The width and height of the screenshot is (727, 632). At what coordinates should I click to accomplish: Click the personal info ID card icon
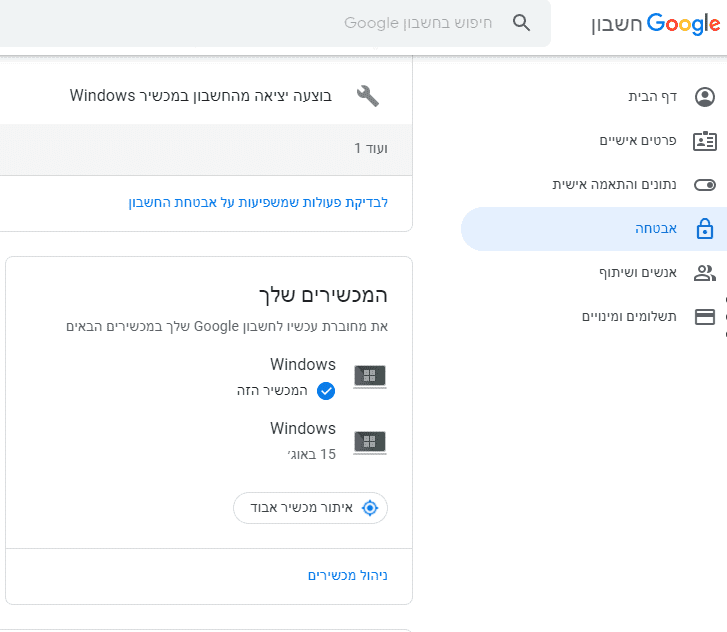pos(705,141)
